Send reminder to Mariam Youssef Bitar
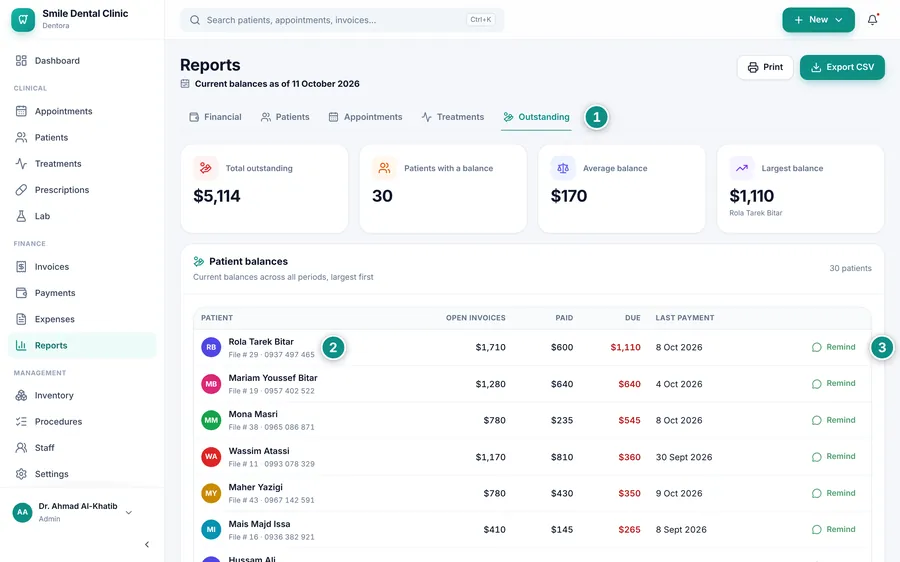900x562 pixels. [x=833, y=383]
